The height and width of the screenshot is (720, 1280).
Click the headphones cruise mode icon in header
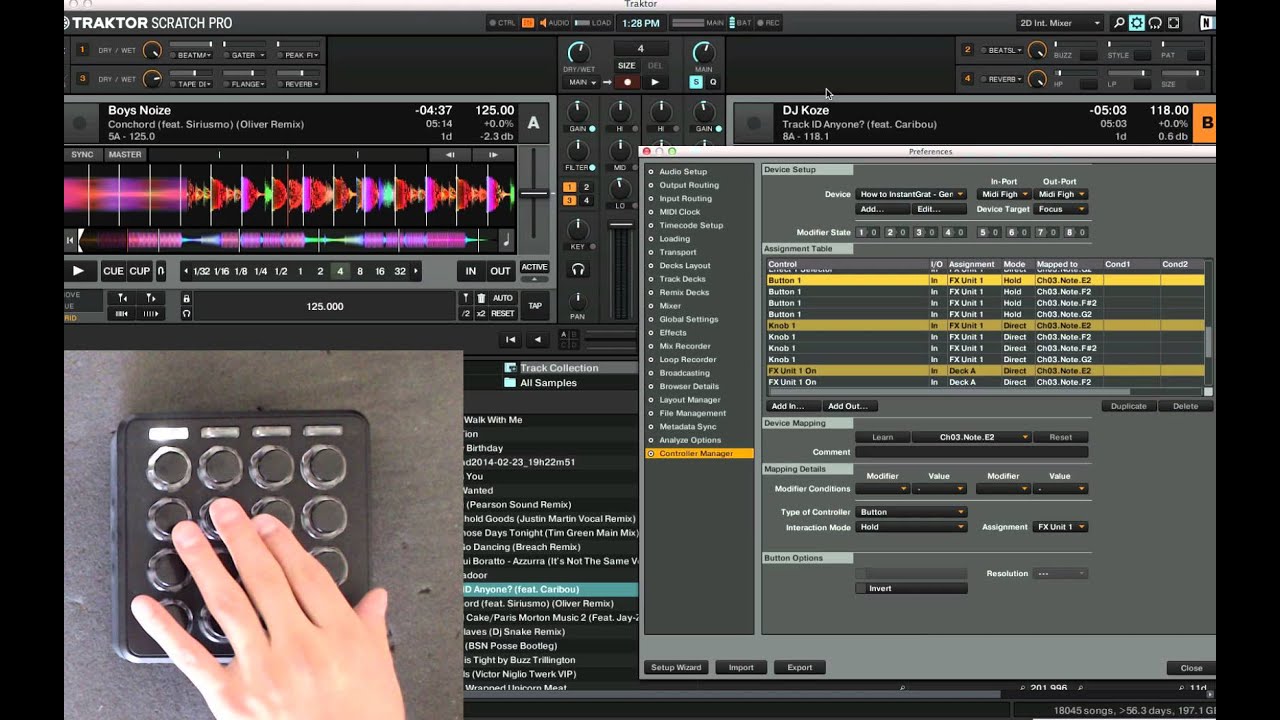1155,23
